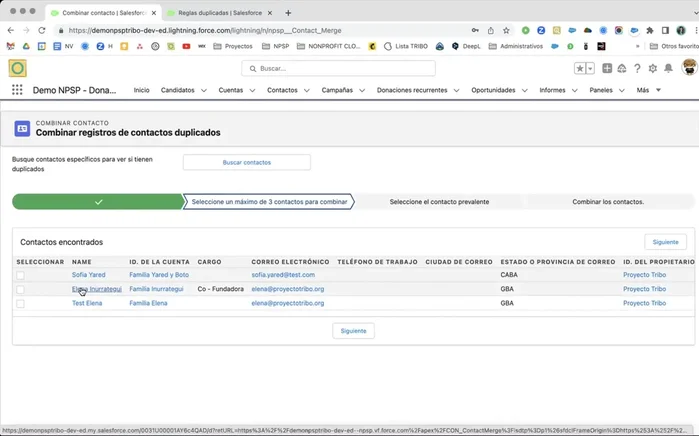Select the Sofia Yared contact checkbox
Viewport: 699px width, 436px height.
click(x=20, y=275)
